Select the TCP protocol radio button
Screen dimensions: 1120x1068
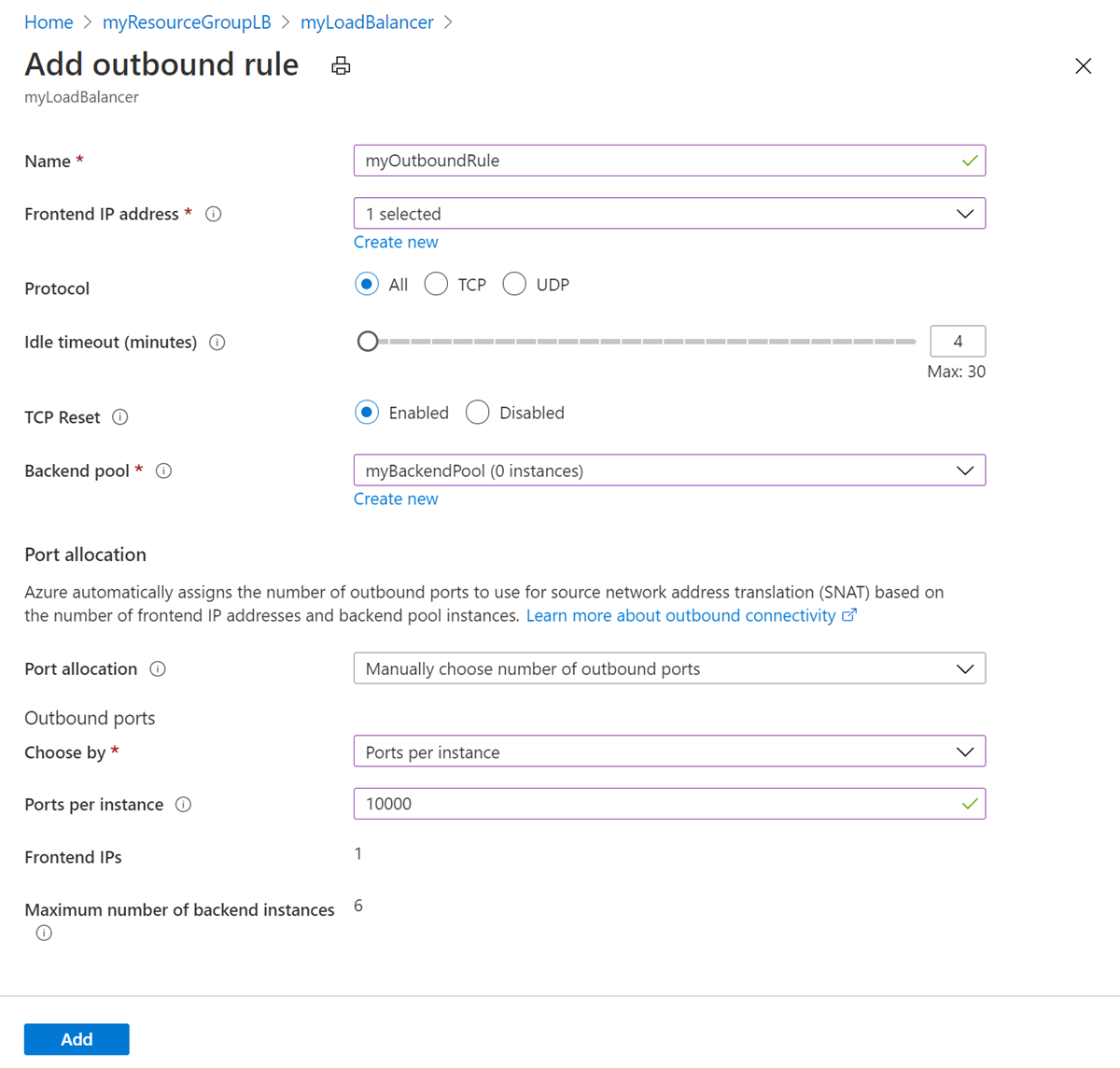coord(436,285)
